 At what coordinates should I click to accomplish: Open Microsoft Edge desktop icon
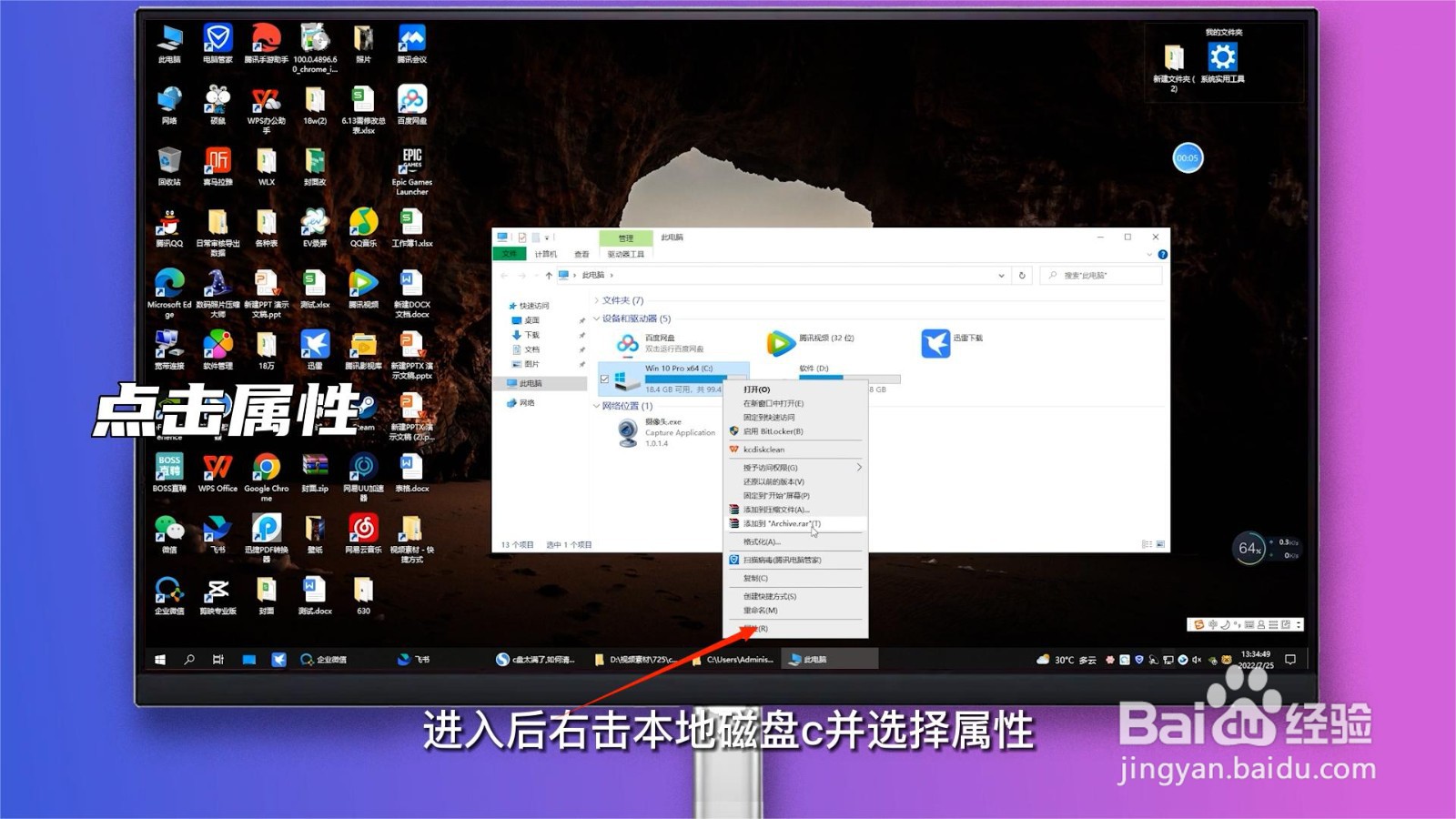click(x=169, y=293)
